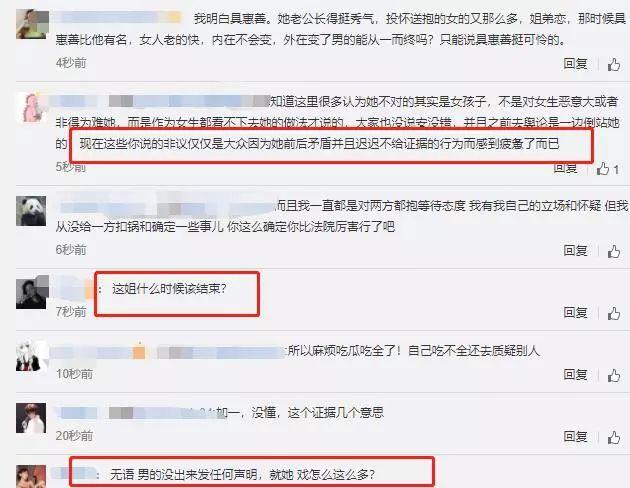
Task: Click the blurred username on first comment
Action: 119,17
